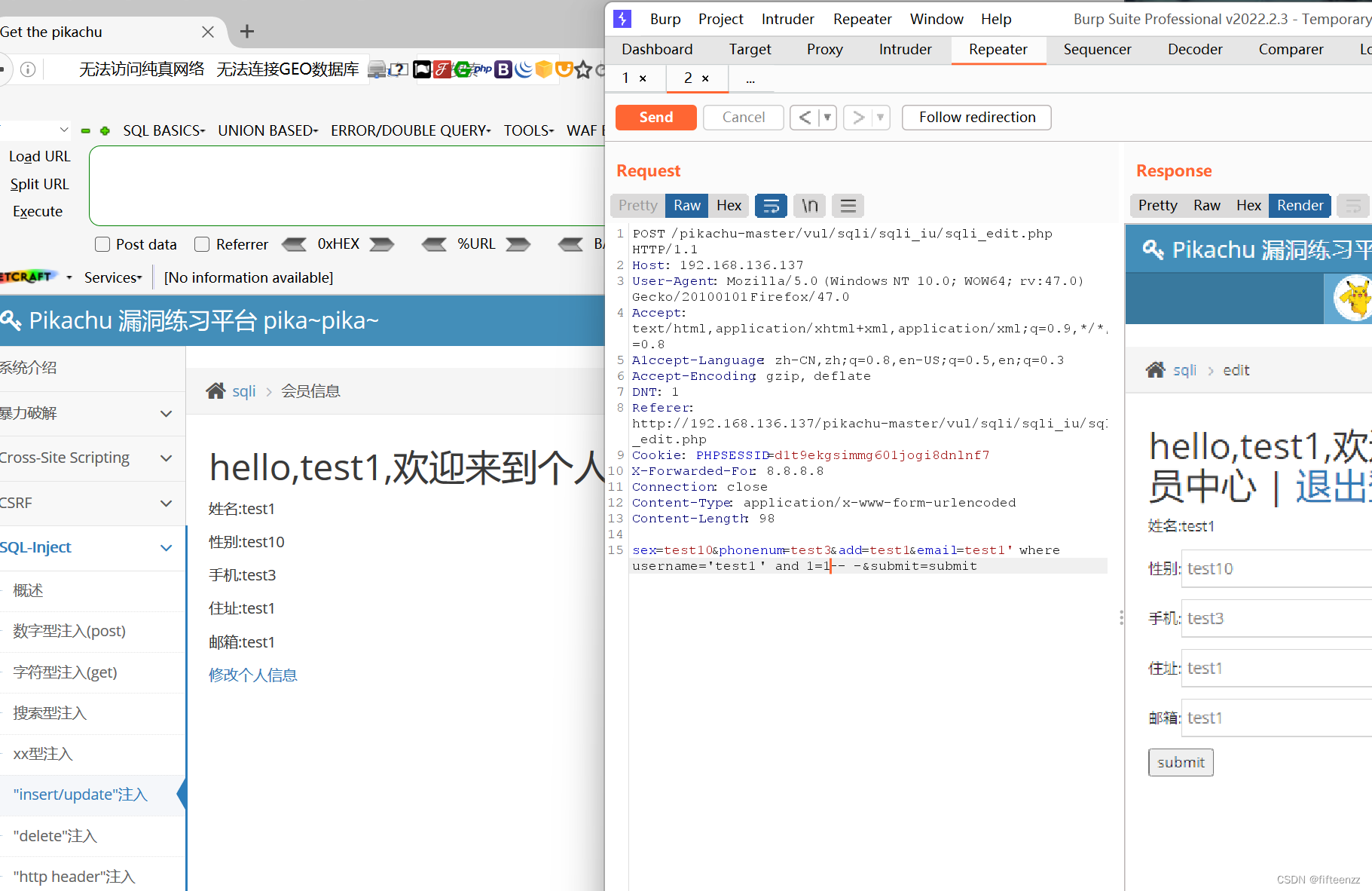Open Repeater back-history dropdown arrow
Viewport: 1372px width, 891px height.
[827, 118]
